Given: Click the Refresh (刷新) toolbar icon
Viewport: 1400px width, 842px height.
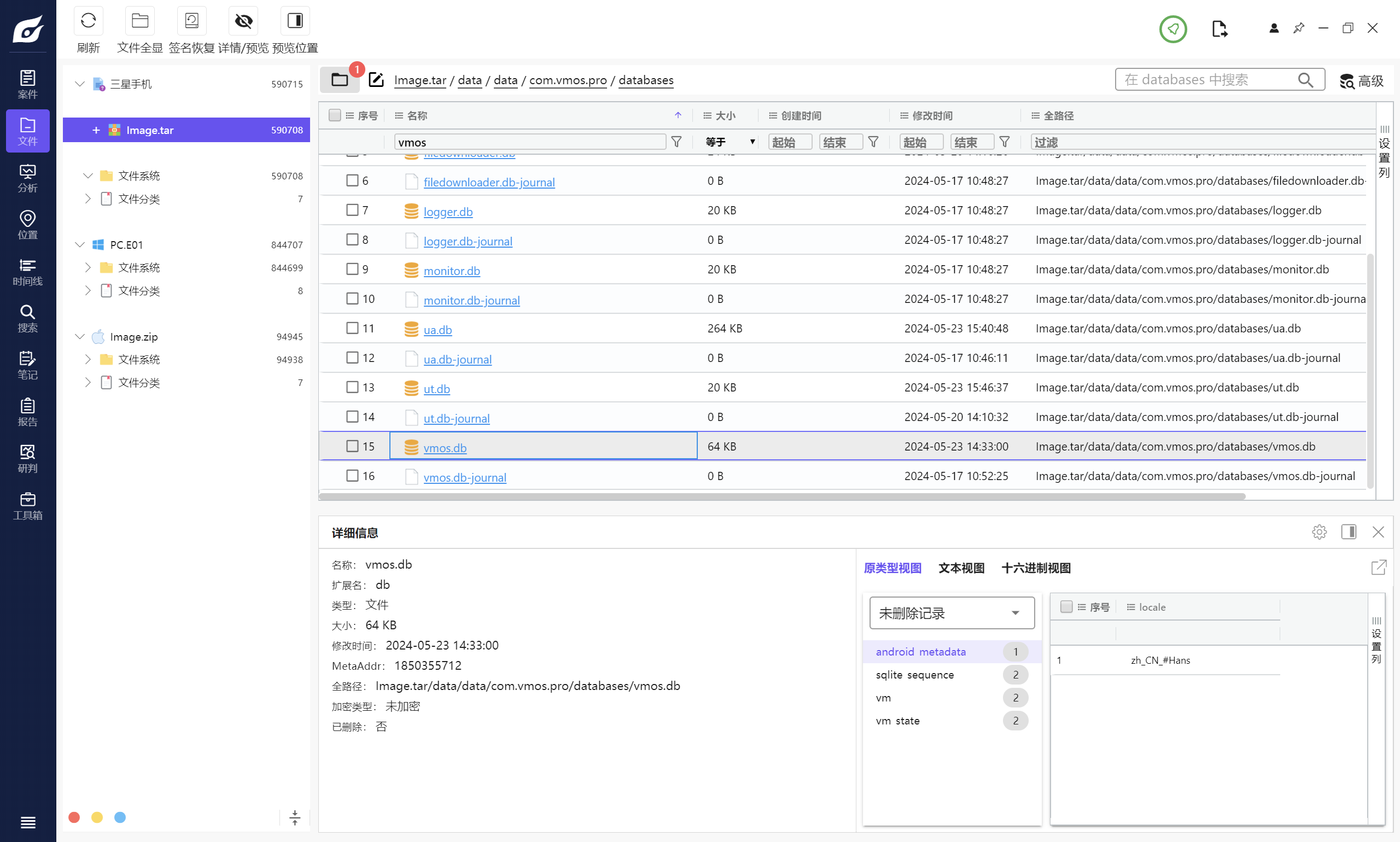Looking at the screenshot, I should [88, 21].
